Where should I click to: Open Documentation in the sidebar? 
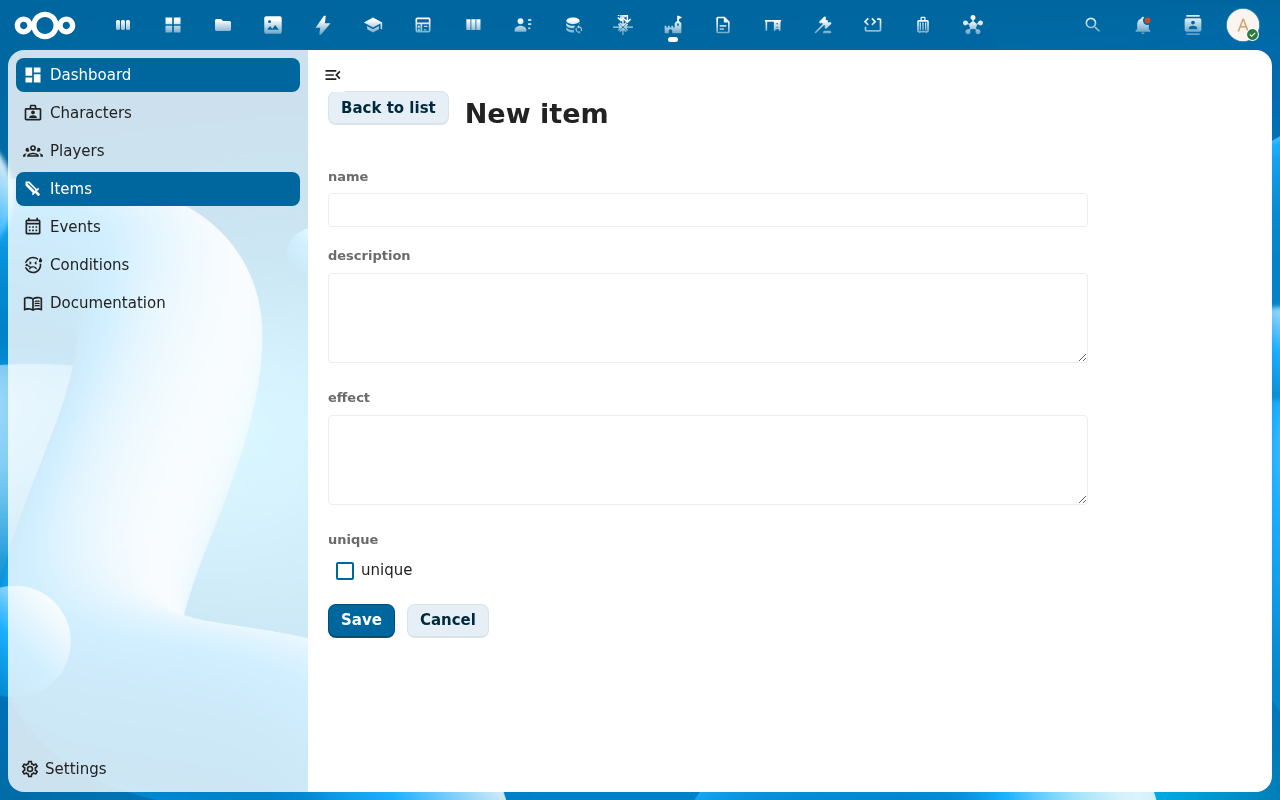[158, 303]
